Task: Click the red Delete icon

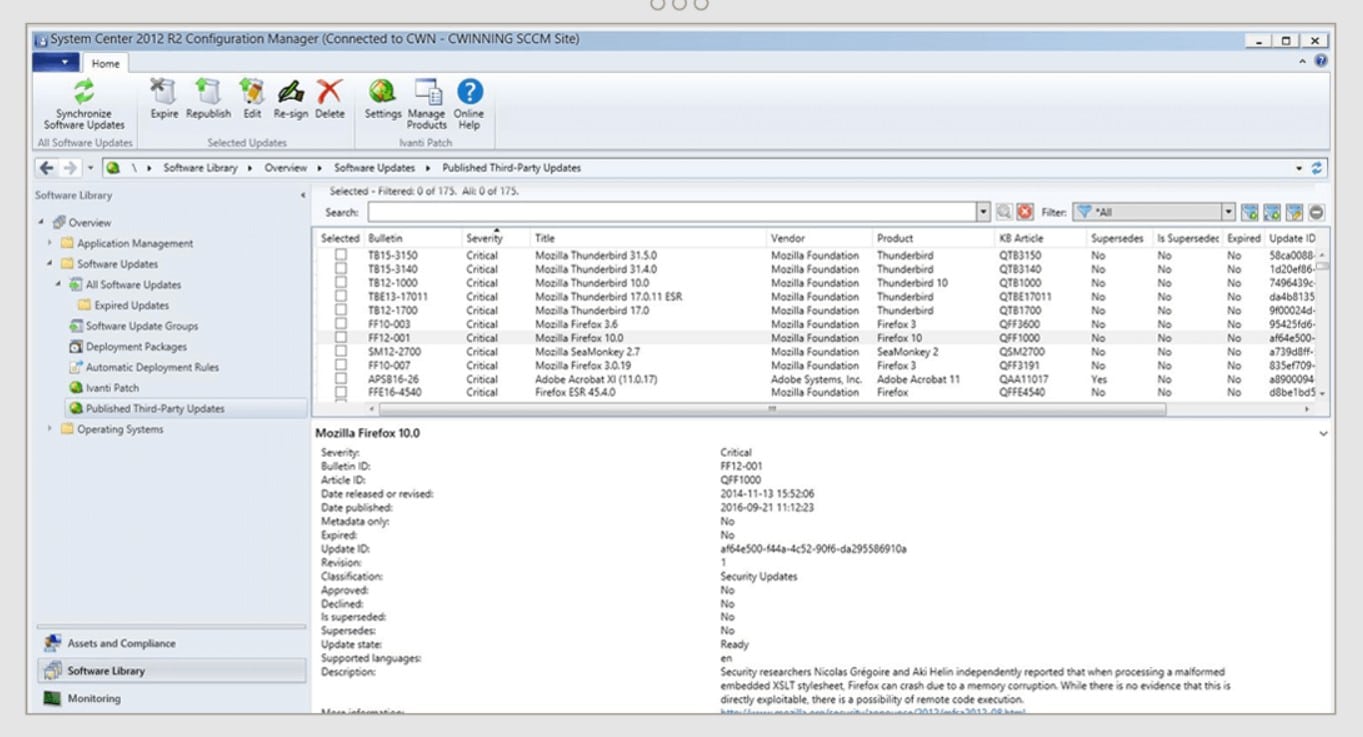Action: (x=329, y=92)
